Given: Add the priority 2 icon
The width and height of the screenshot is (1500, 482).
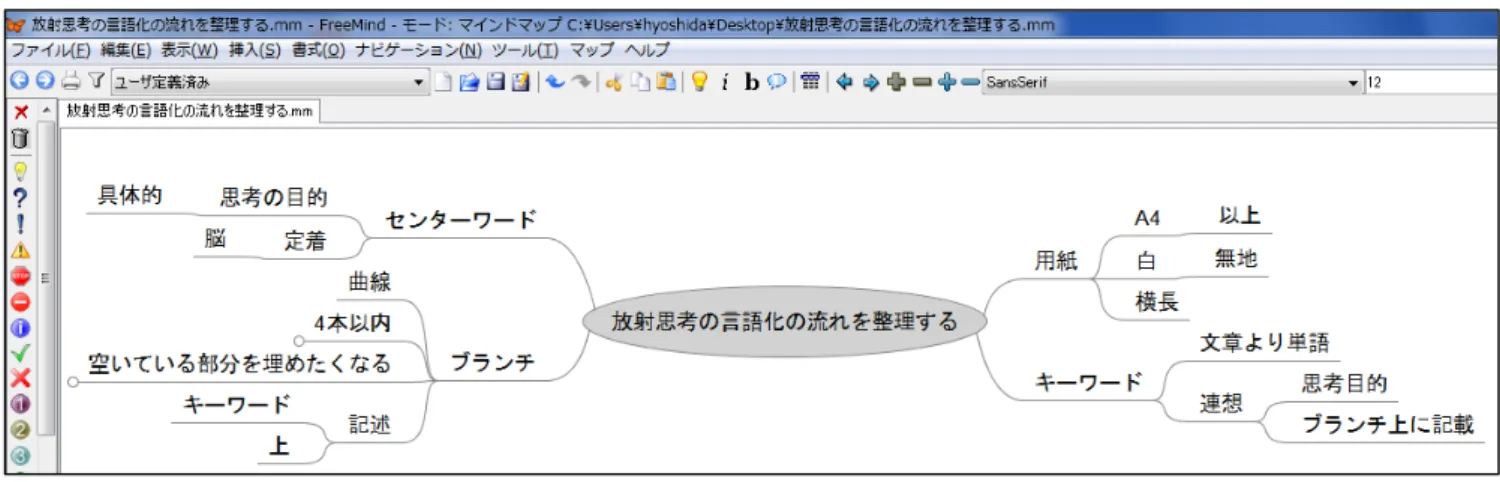Looking at the screenshot, I should [x=20, y=430].
